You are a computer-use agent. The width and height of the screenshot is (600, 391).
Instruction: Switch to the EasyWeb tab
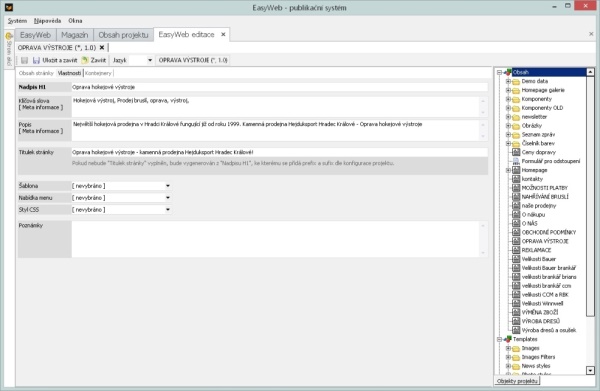coord(35,35)
